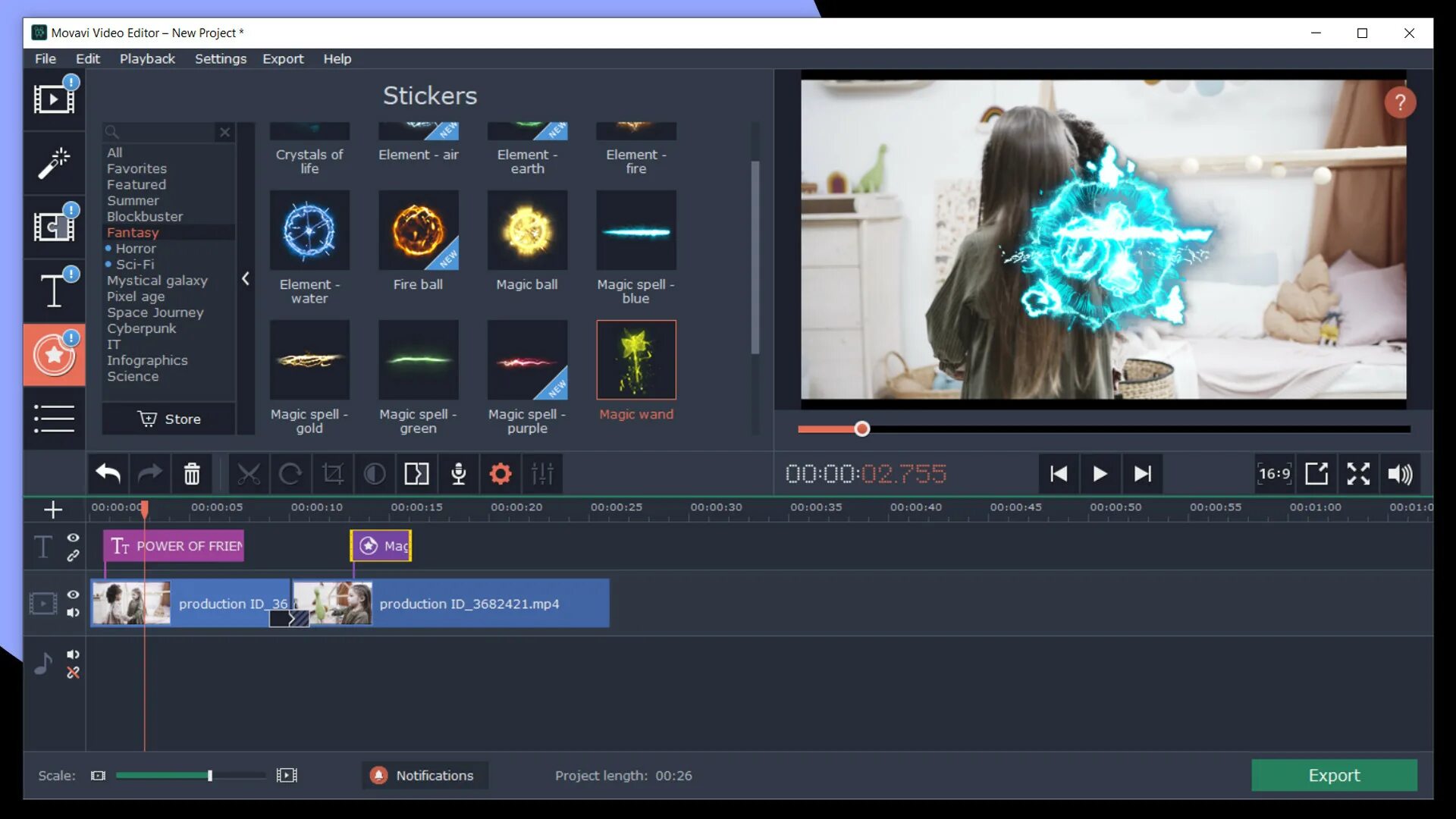Open the Edit menu

tap(87, 58)
